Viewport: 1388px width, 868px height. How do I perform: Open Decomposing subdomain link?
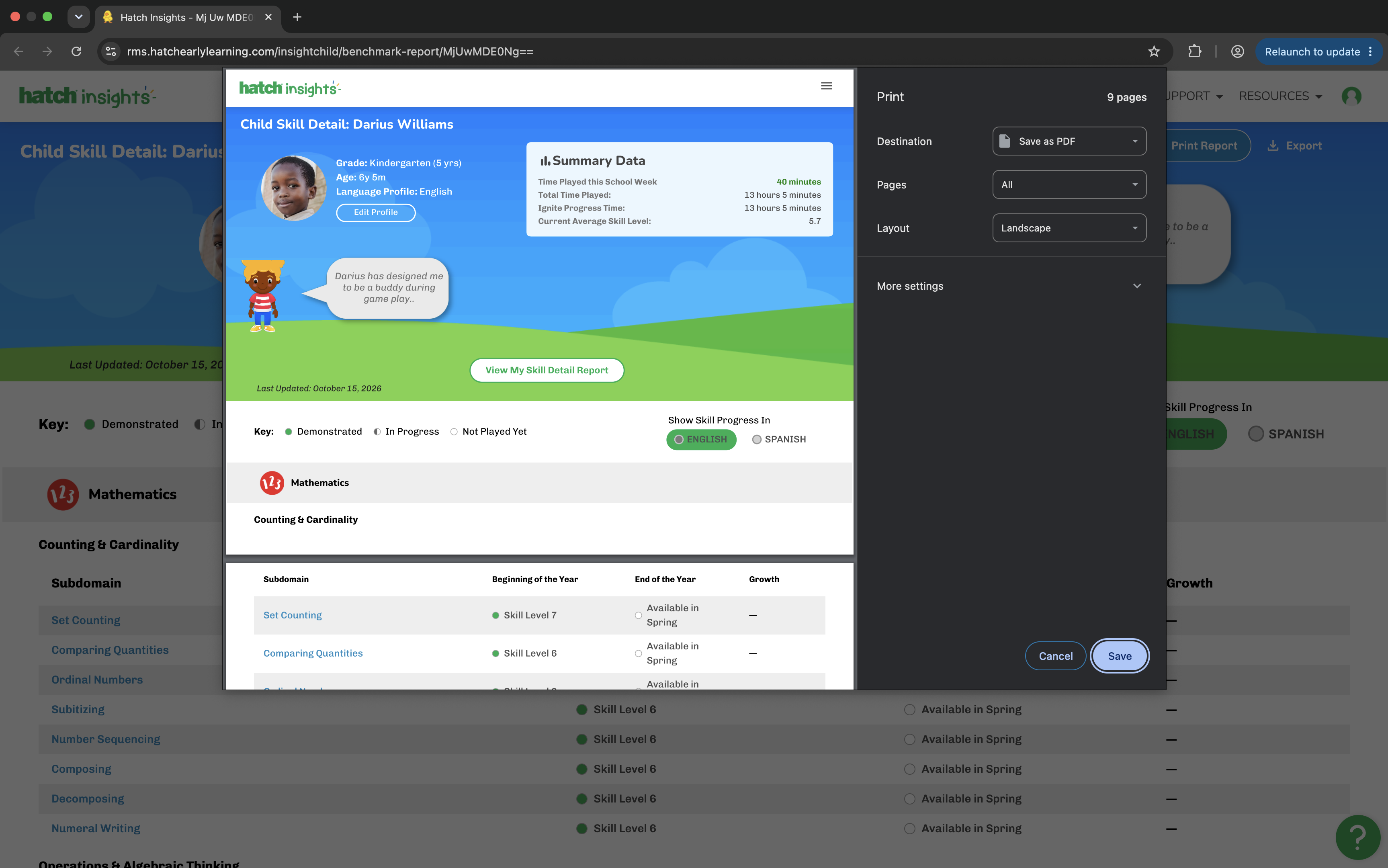[88, 798]
